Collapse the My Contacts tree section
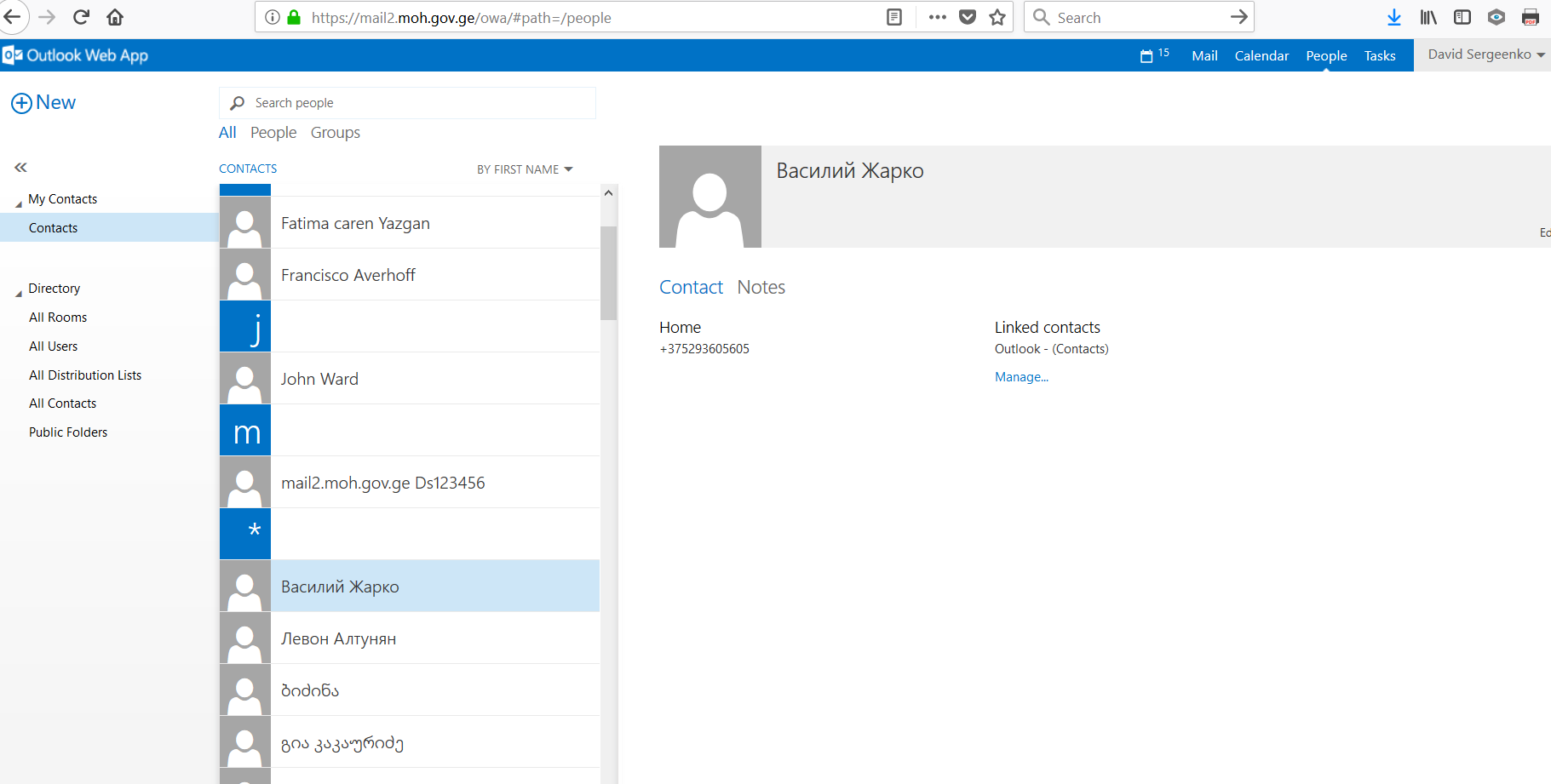Image resolution: width=1551 pixels, height=784 pixels. tap(19, 203)
